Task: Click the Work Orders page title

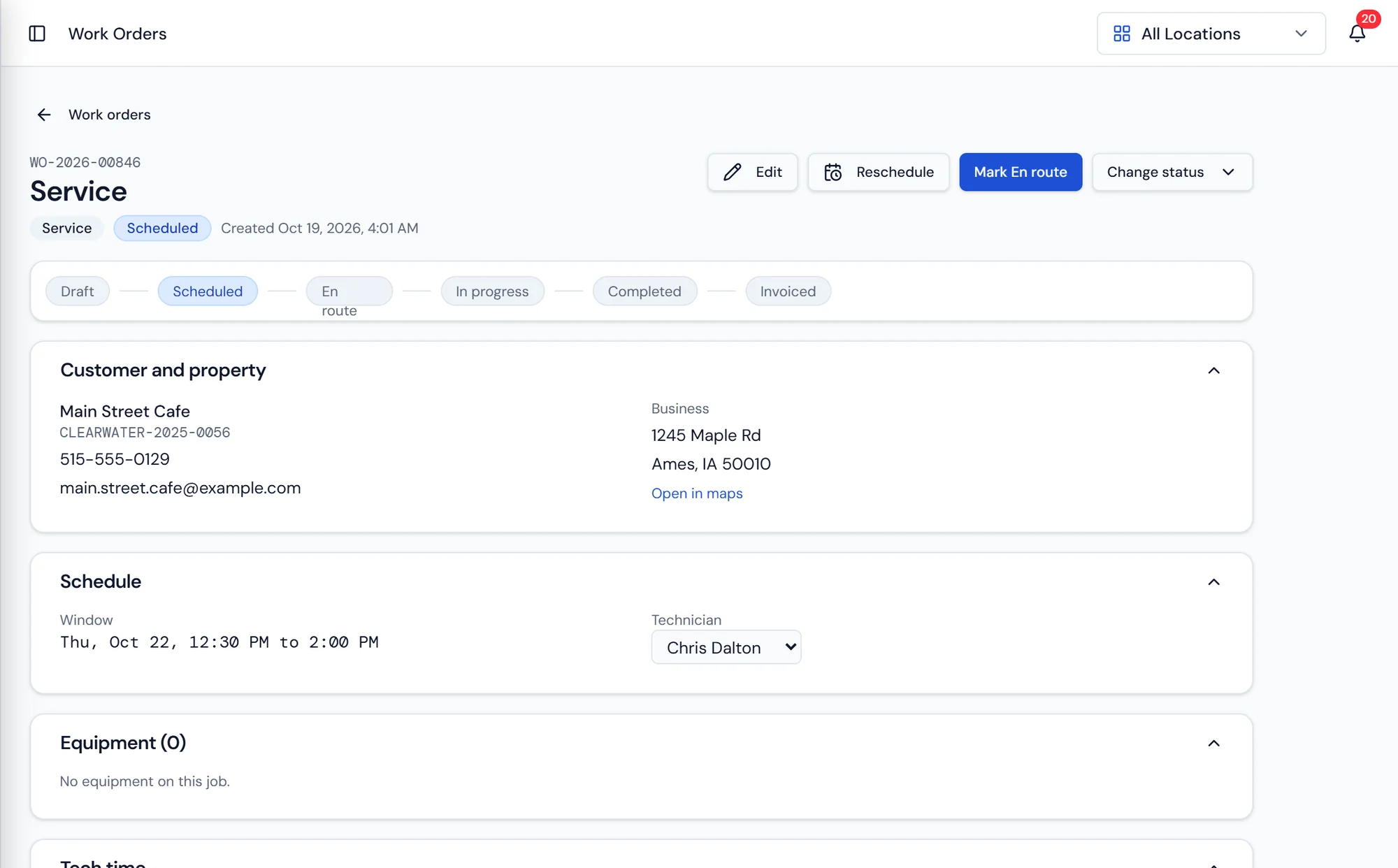Action: (117, 34)
